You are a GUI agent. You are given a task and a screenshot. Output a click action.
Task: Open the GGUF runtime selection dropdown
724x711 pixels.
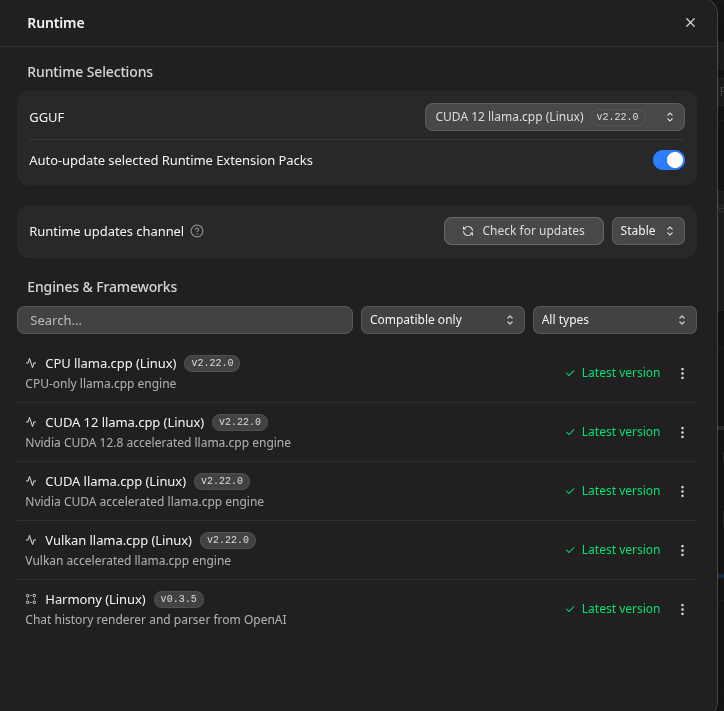(x=554, y=117)
